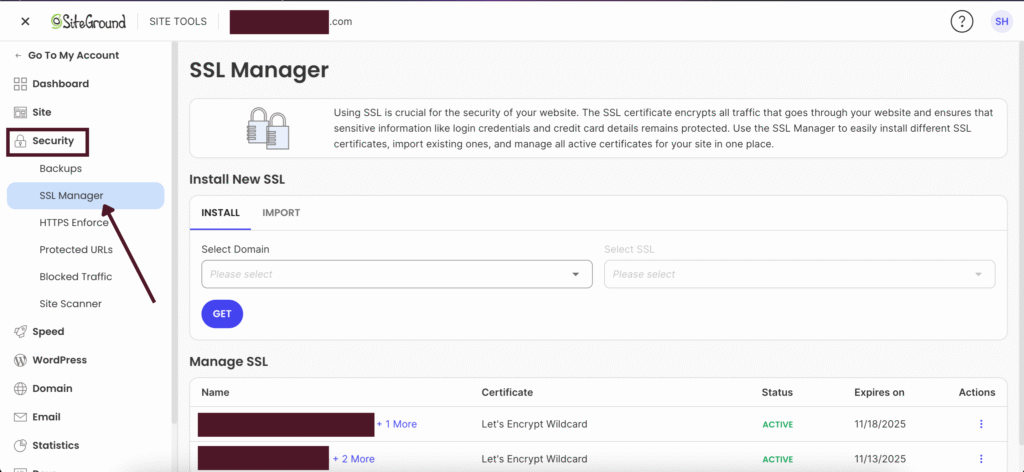Click the GET button

tap(222, 314)
